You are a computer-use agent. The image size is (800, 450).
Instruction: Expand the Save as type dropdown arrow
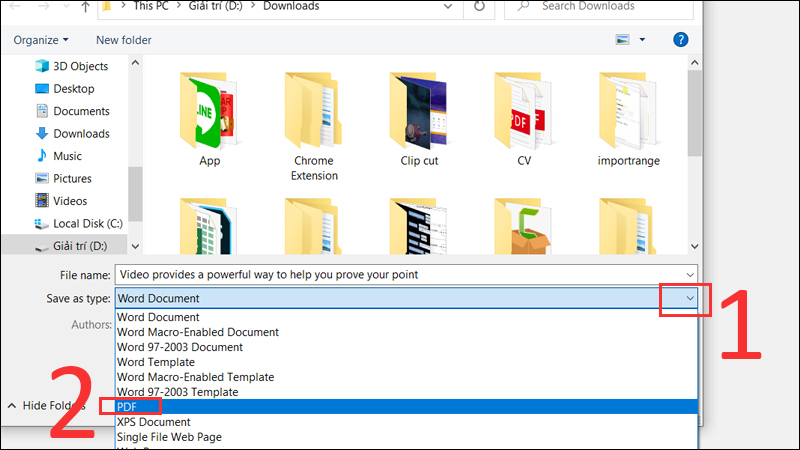coord(689,298)
